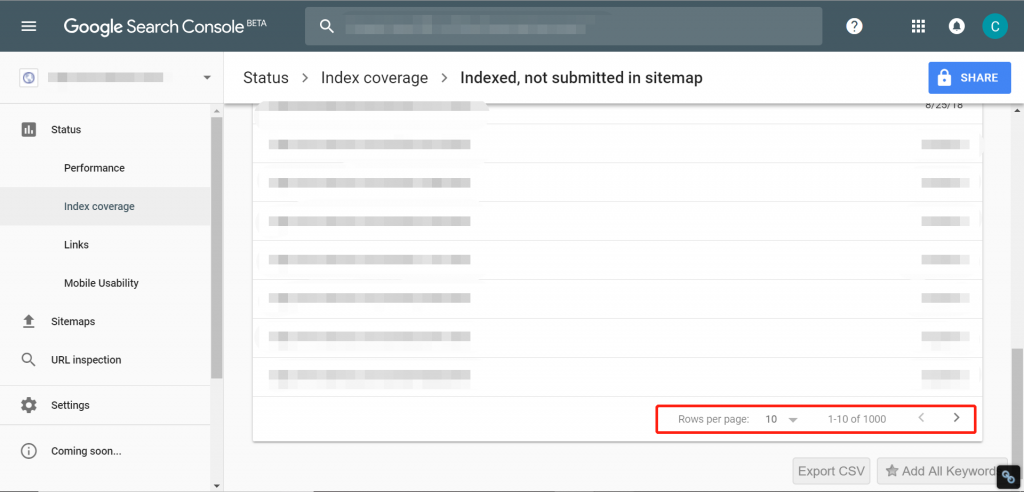The height and width of the screenshot is (492, 1024).
Task: Click Export CSV button
Action: (x=831, y=471)
